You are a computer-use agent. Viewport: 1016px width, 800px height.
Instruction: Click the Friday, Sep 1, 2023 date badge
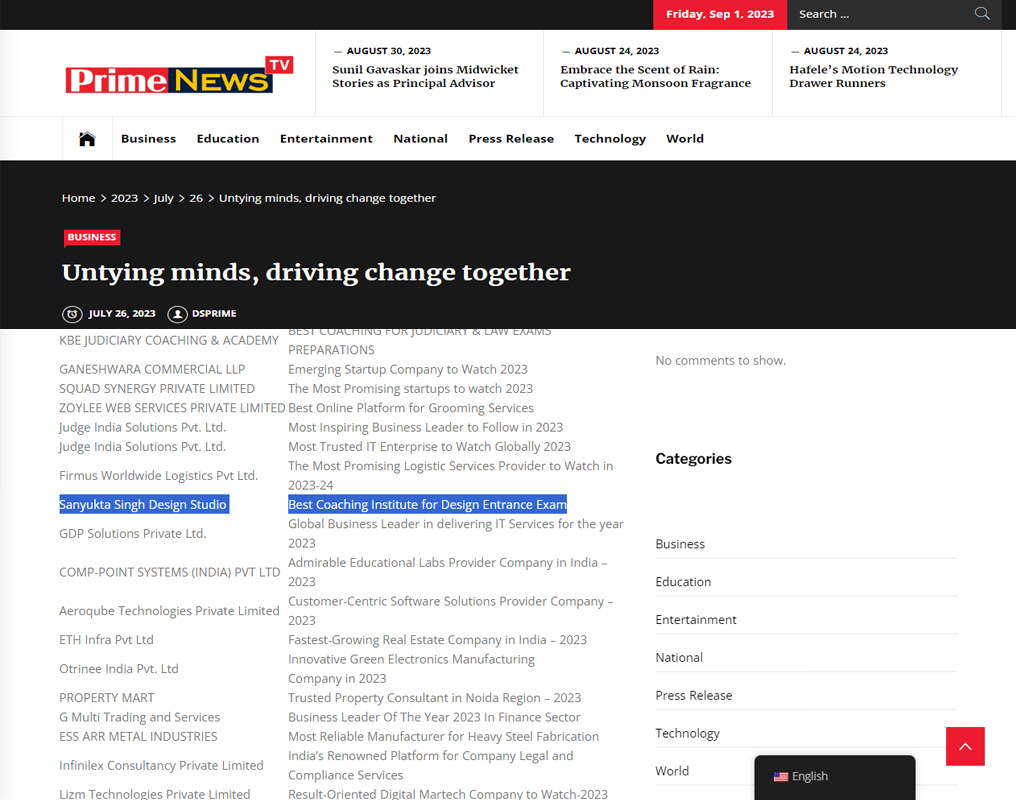tap(720, 14)
